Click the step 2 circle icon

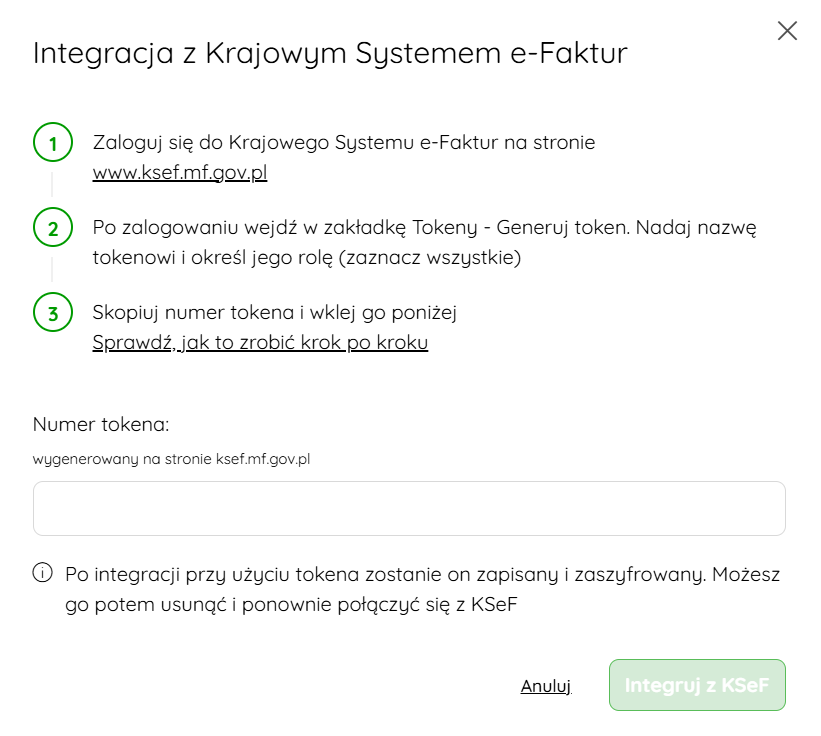tap(53, 228)
